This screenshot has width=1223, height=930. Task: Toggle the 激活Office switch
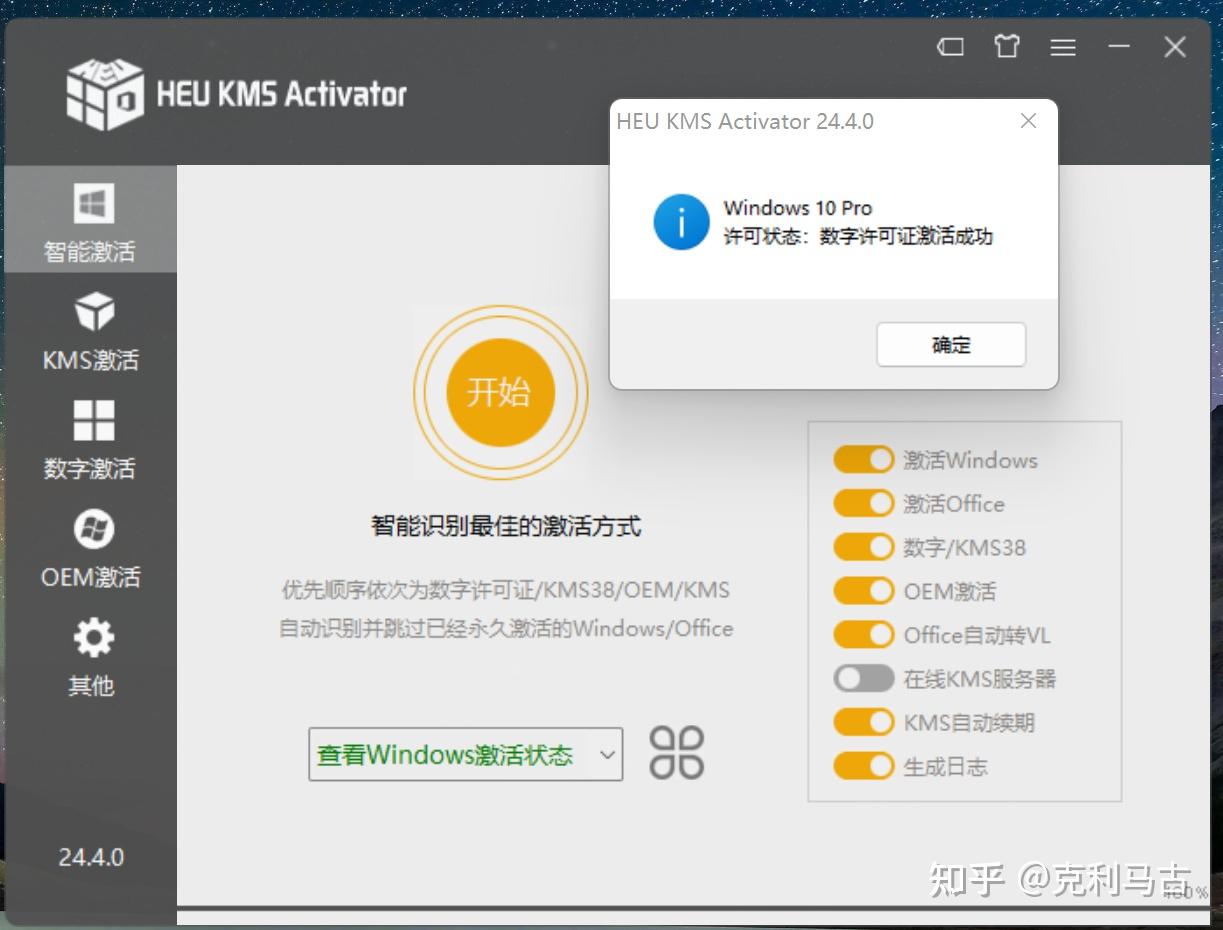[x=863, y=503]
